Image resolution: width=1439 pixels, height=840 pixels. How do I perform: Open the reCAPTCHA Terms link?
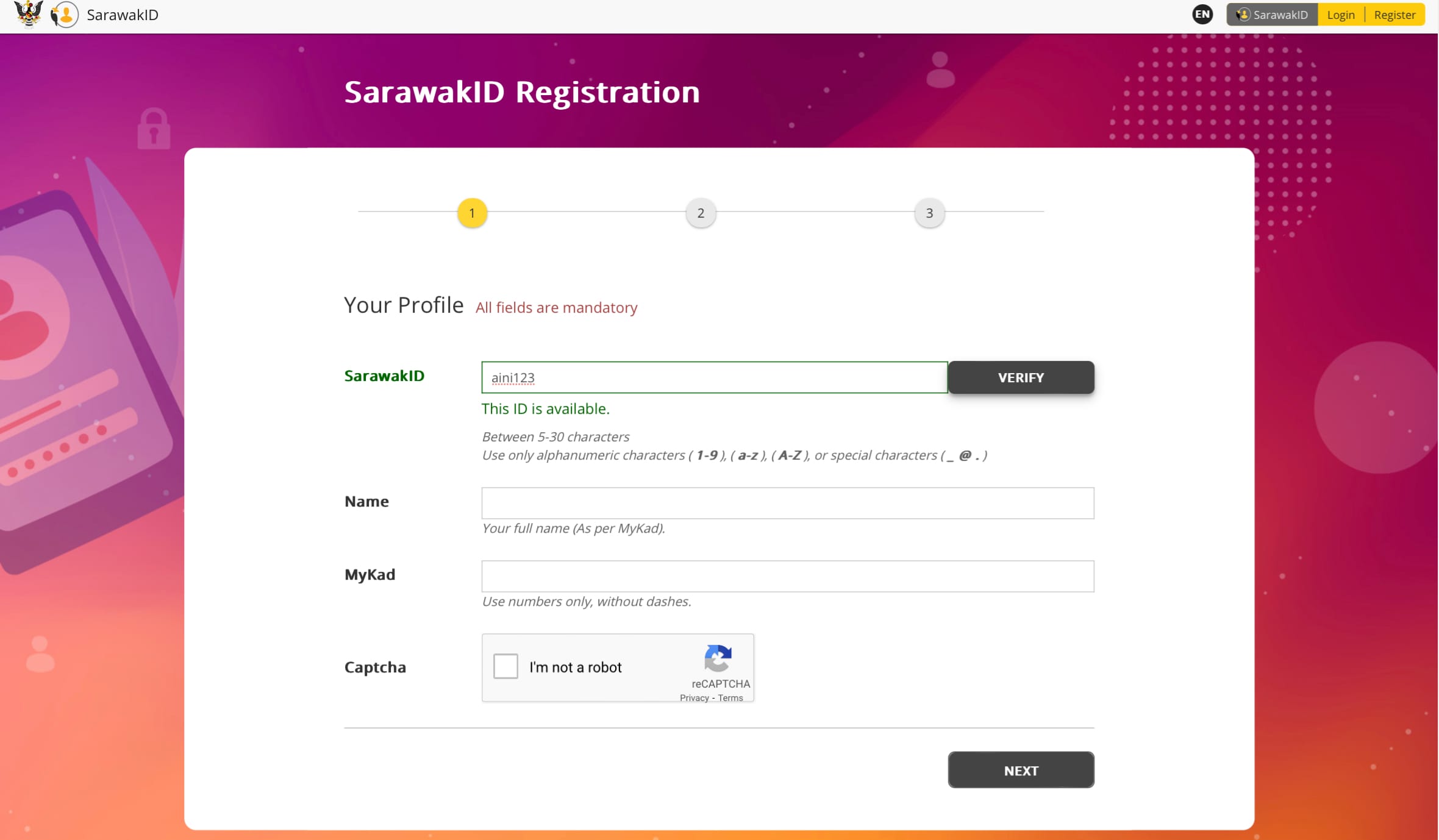click(730, 698)
